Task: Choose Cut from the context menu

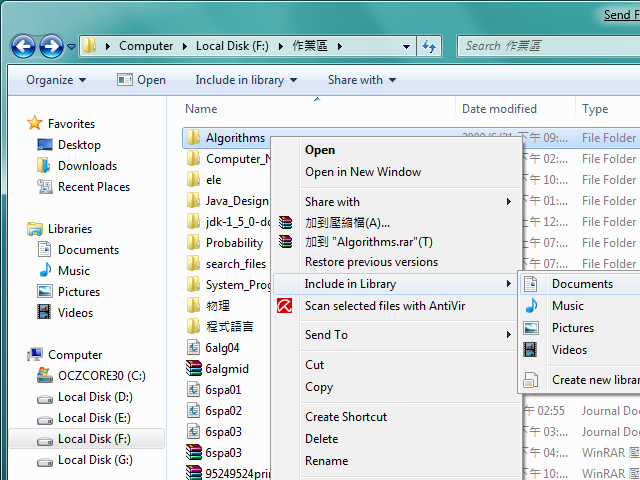Action: pos(314,364)
